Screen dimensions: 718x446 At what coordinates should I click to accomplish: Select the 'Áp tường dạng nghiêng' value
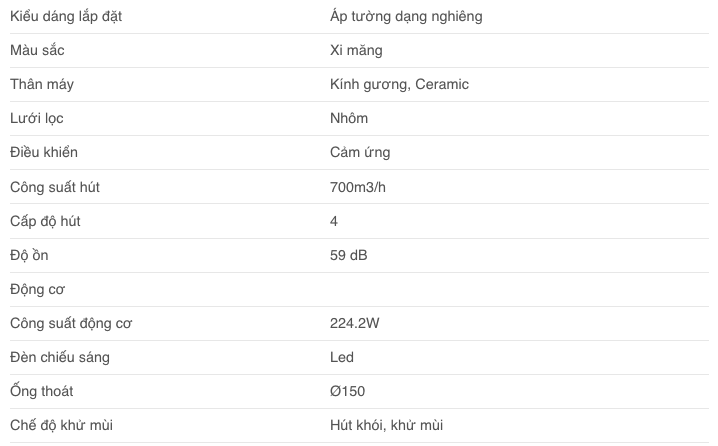[x=406, y=16]
